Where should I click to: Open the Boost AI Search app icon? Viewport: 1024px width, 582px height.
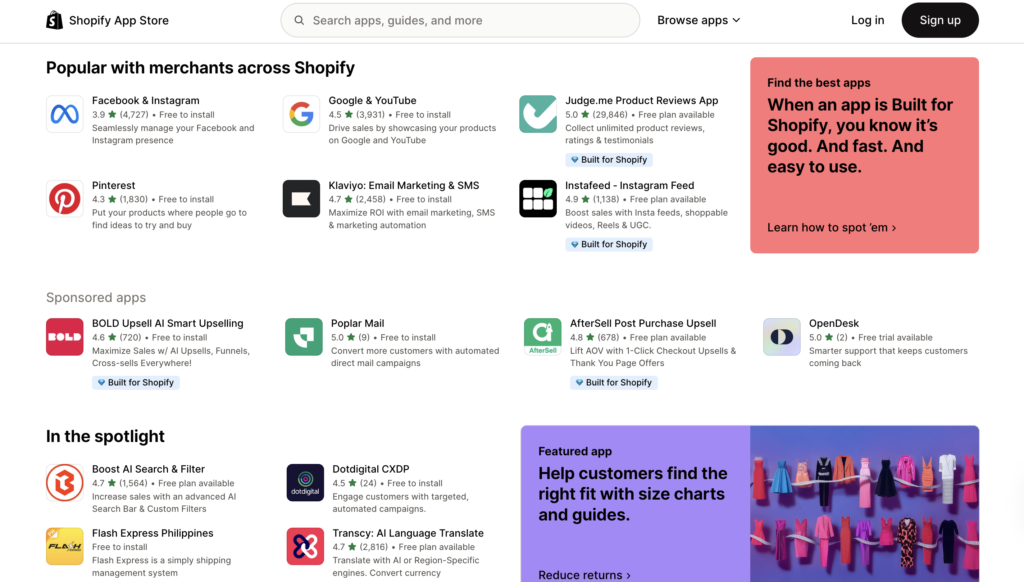[65, 483]
